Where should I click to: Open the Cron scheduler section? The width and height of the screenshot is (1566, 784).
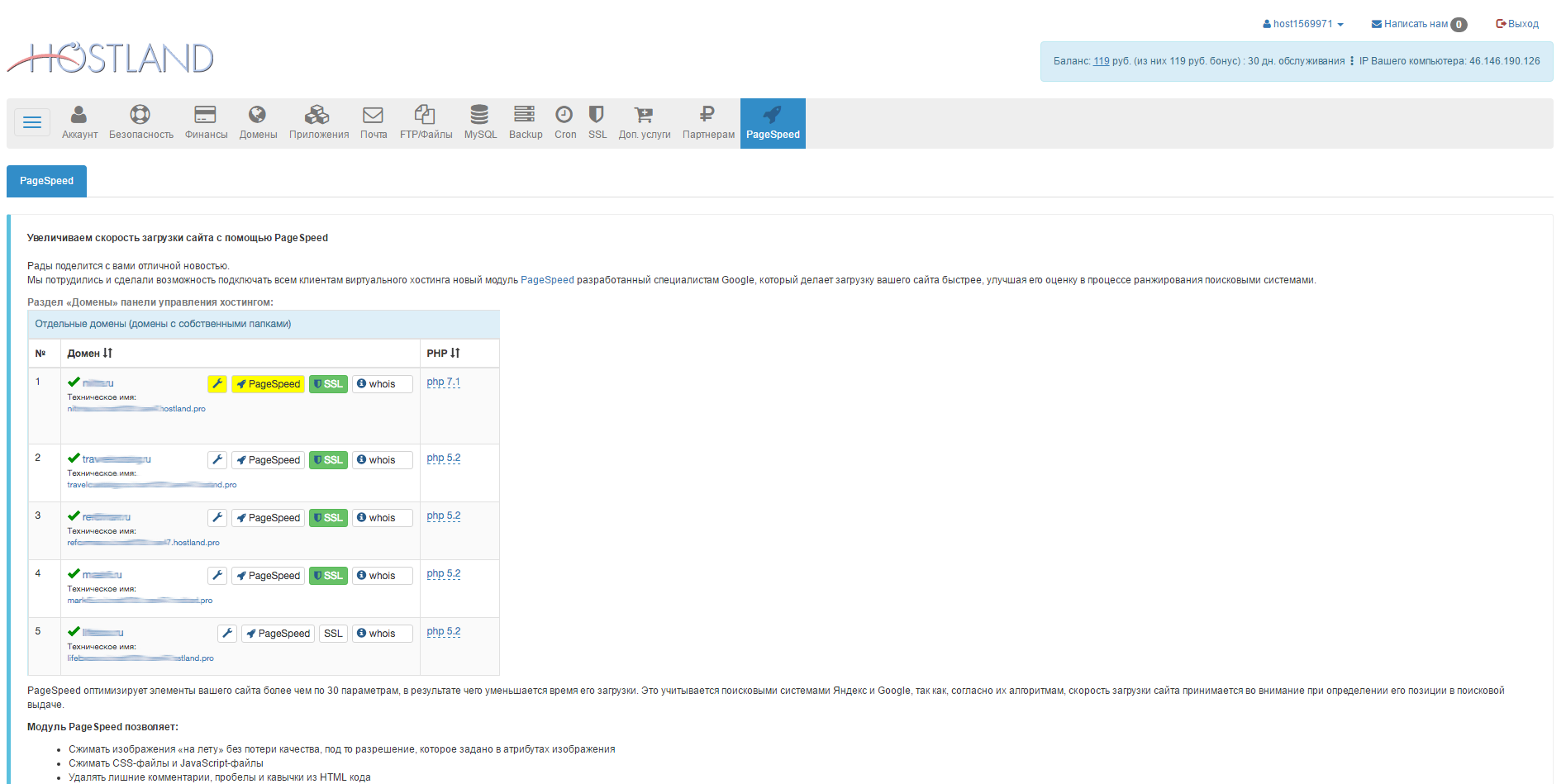pyautogui.click(x=565, y=123)
